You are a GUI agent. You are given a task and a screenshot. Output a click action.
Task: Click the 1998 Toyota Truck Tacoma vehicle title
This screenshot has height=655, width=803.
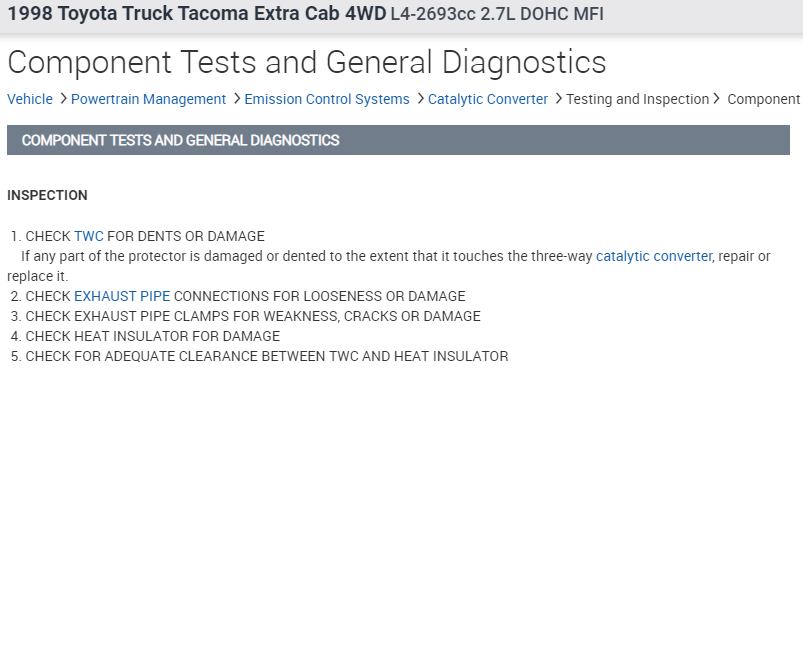tap(196, 15)
